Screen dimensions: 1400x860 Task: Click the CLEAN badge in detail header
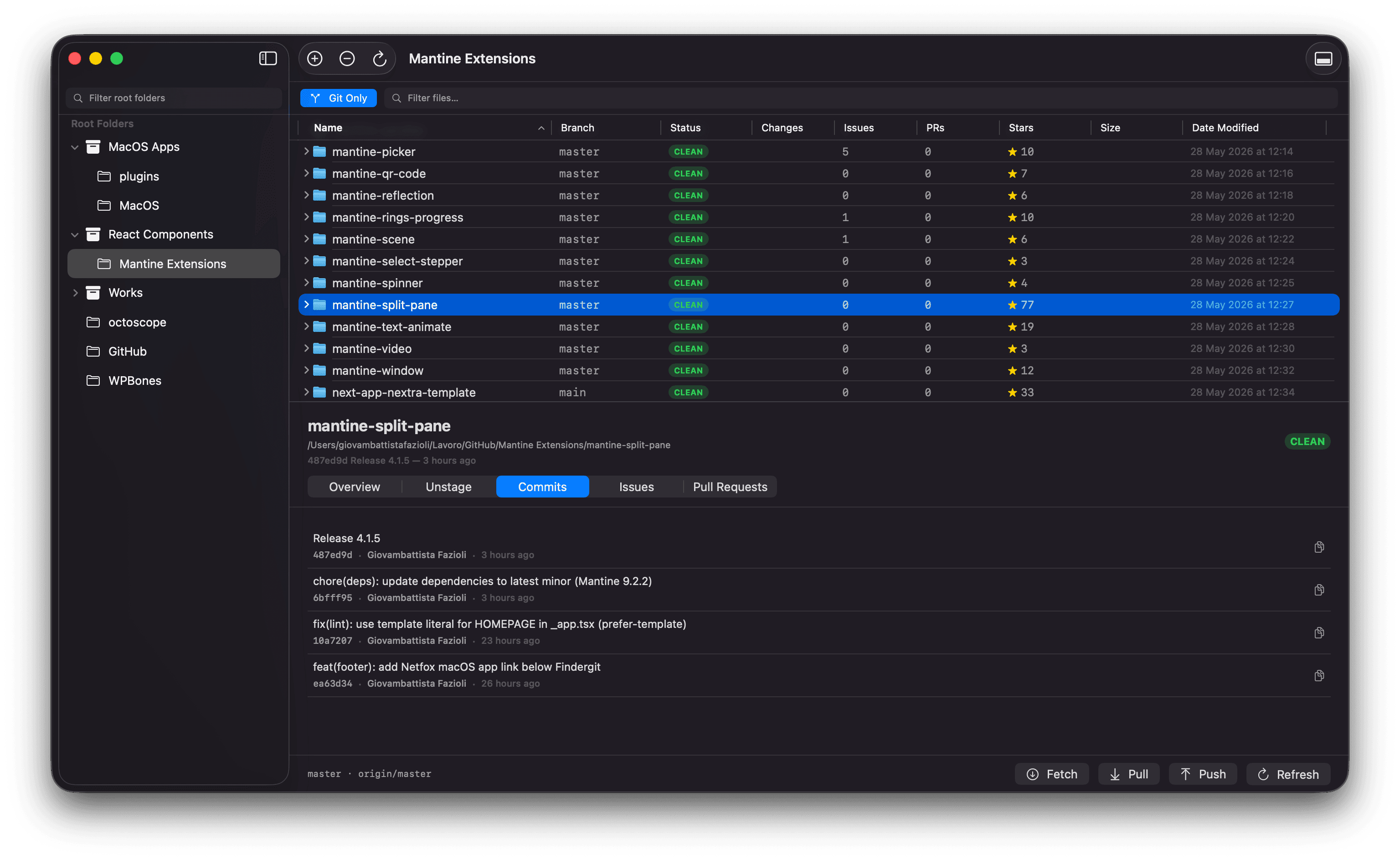1307,441
